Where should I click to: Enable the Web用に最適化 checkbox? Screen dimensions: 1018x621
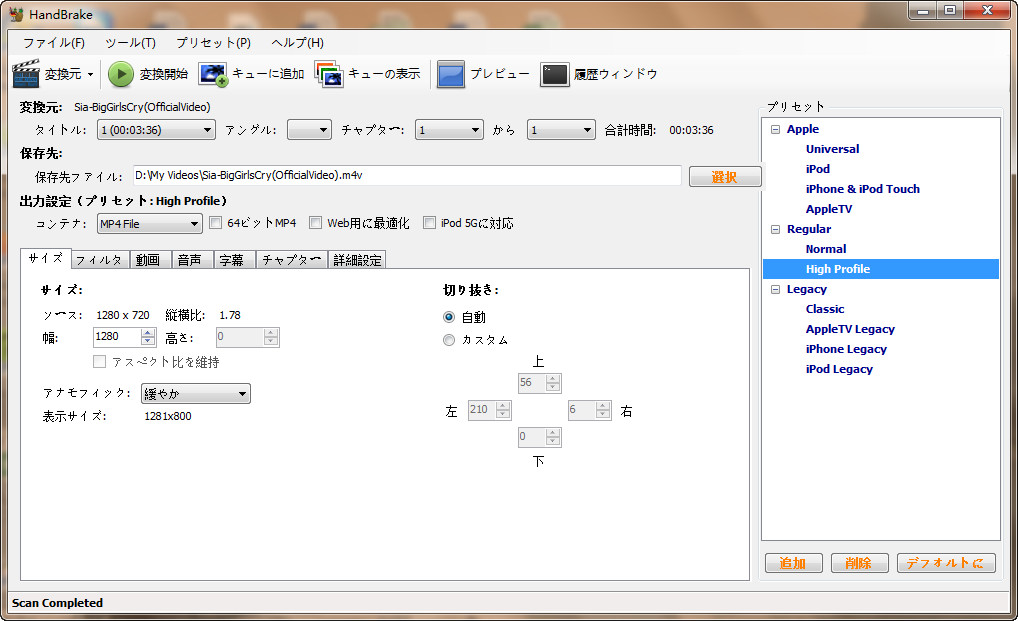click(x=316, y=222)
